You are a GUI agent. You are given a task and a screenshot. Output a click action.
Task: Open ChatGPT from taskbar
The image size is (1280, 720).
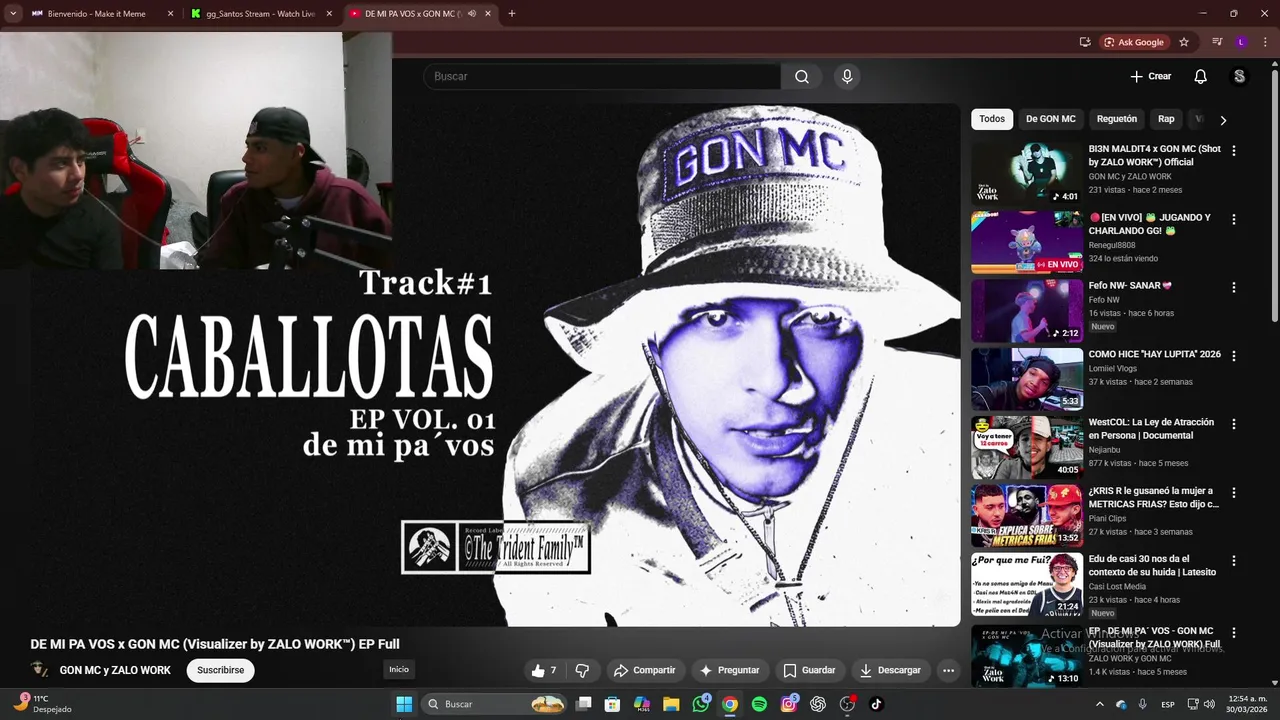[818, 704]
